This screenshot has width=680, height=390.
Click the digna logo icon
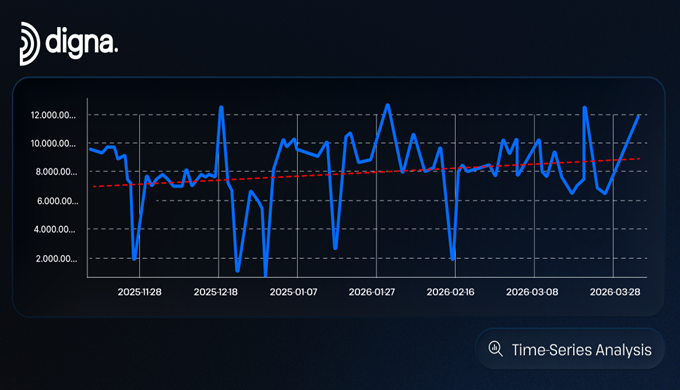click(29, 44)
